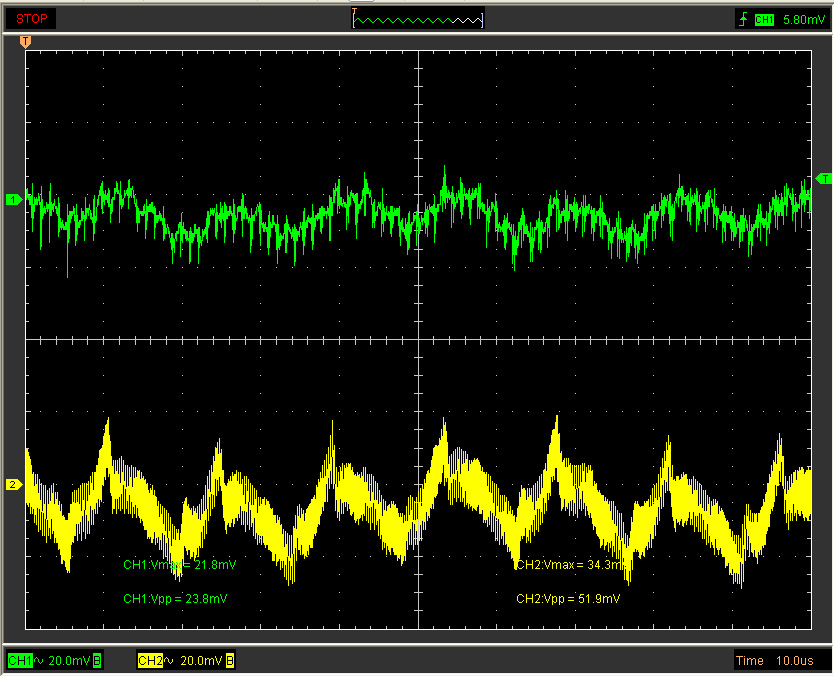
Task: Click the rising-edge trigger slope icon
Action: (743, 20)
